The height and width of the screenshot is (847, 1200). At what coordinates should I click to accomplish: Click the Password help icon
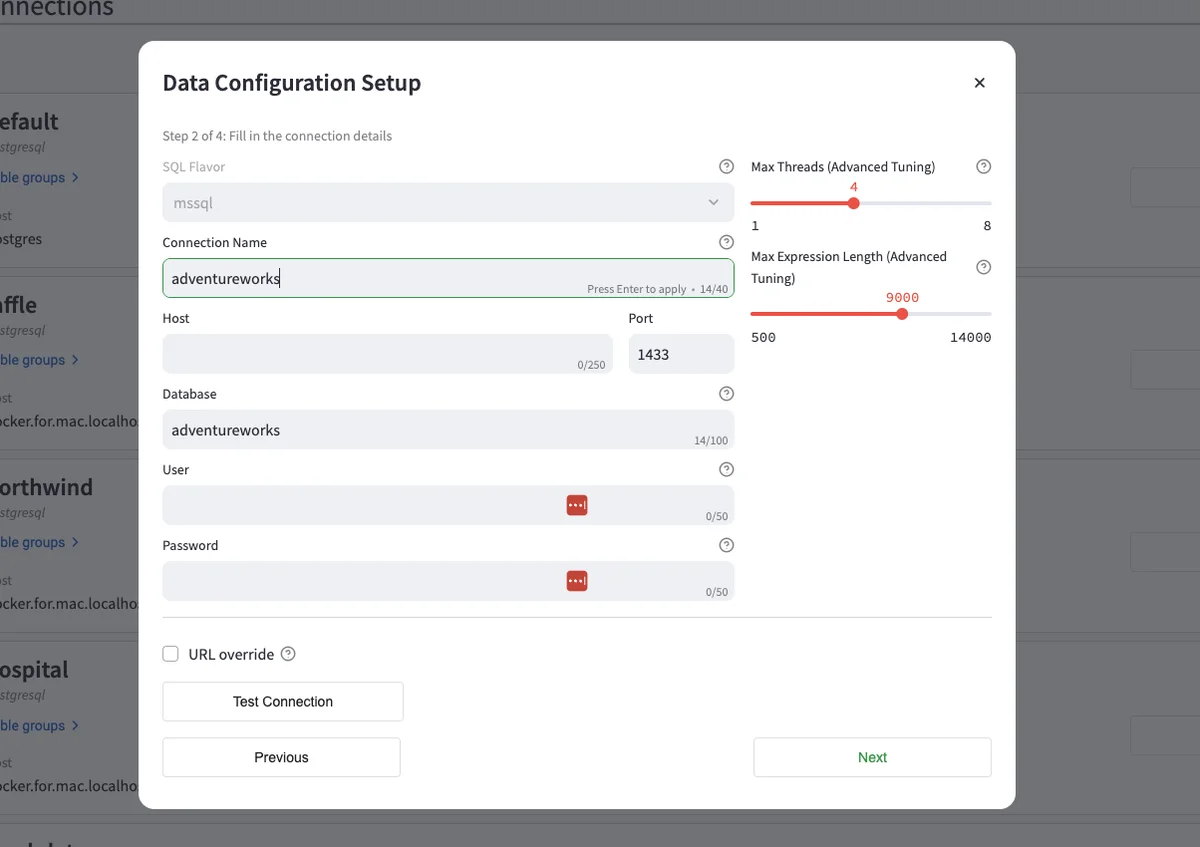coord(726,546)
